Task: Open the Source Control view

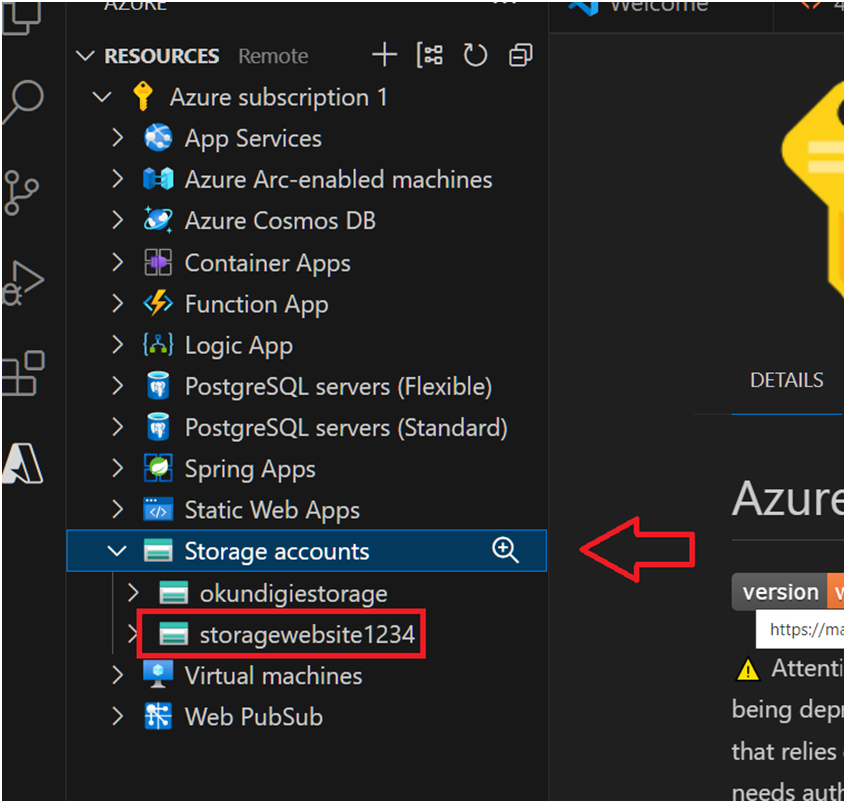Action: pyautogui.click(x=21, y=193)
